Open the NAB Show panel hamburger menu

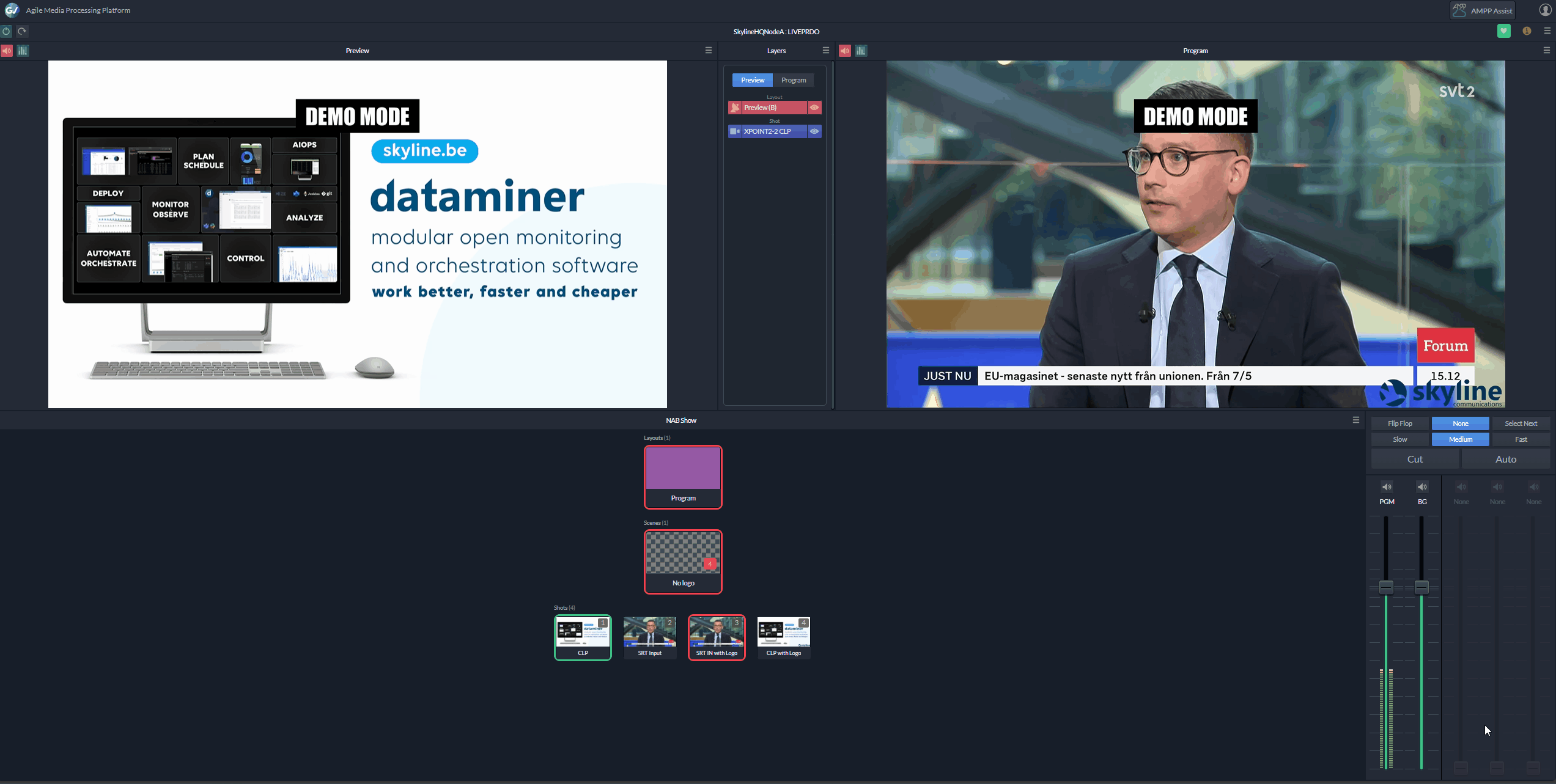[1356, 420]
